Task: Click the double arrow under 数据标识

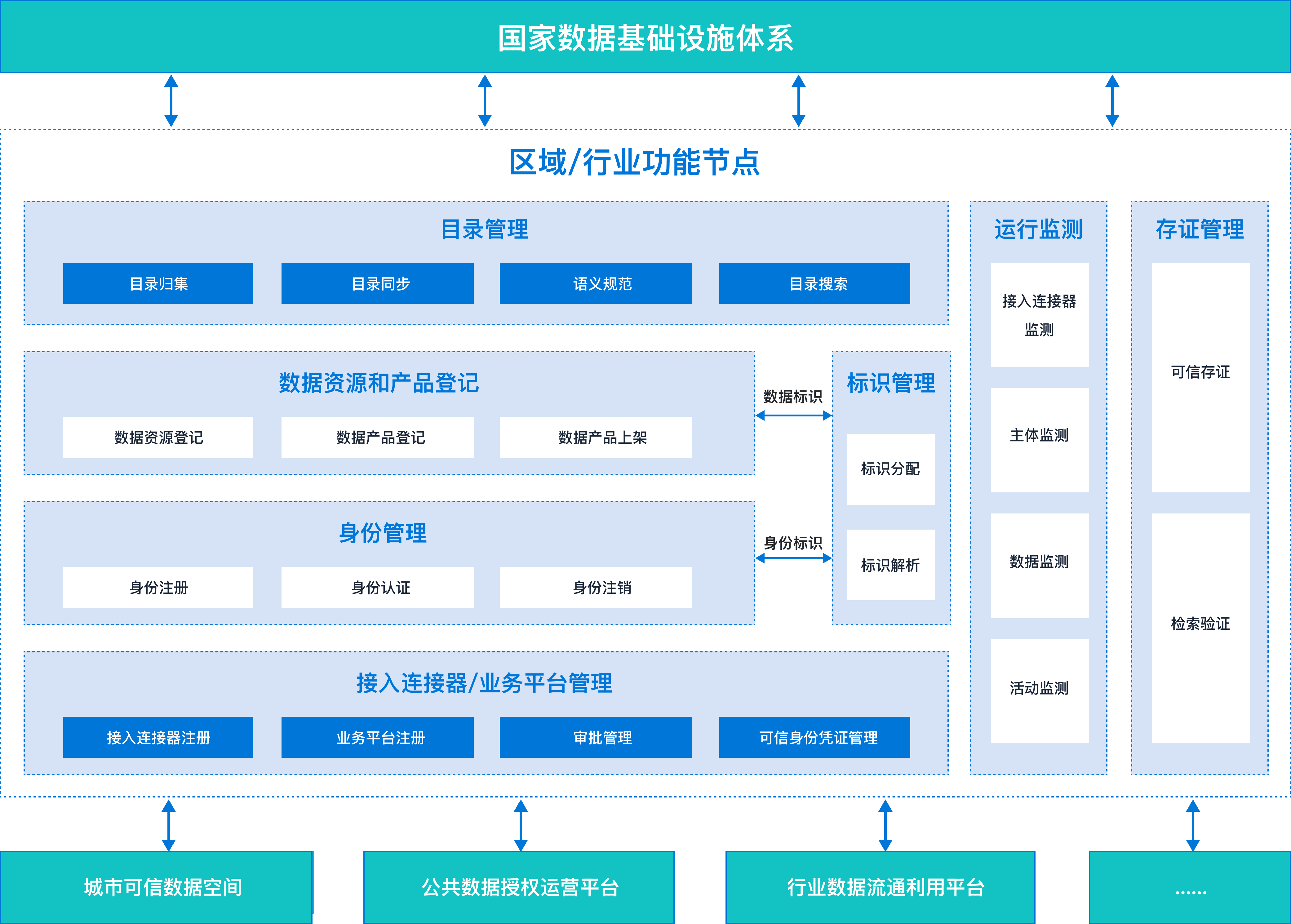Action: 793,416
